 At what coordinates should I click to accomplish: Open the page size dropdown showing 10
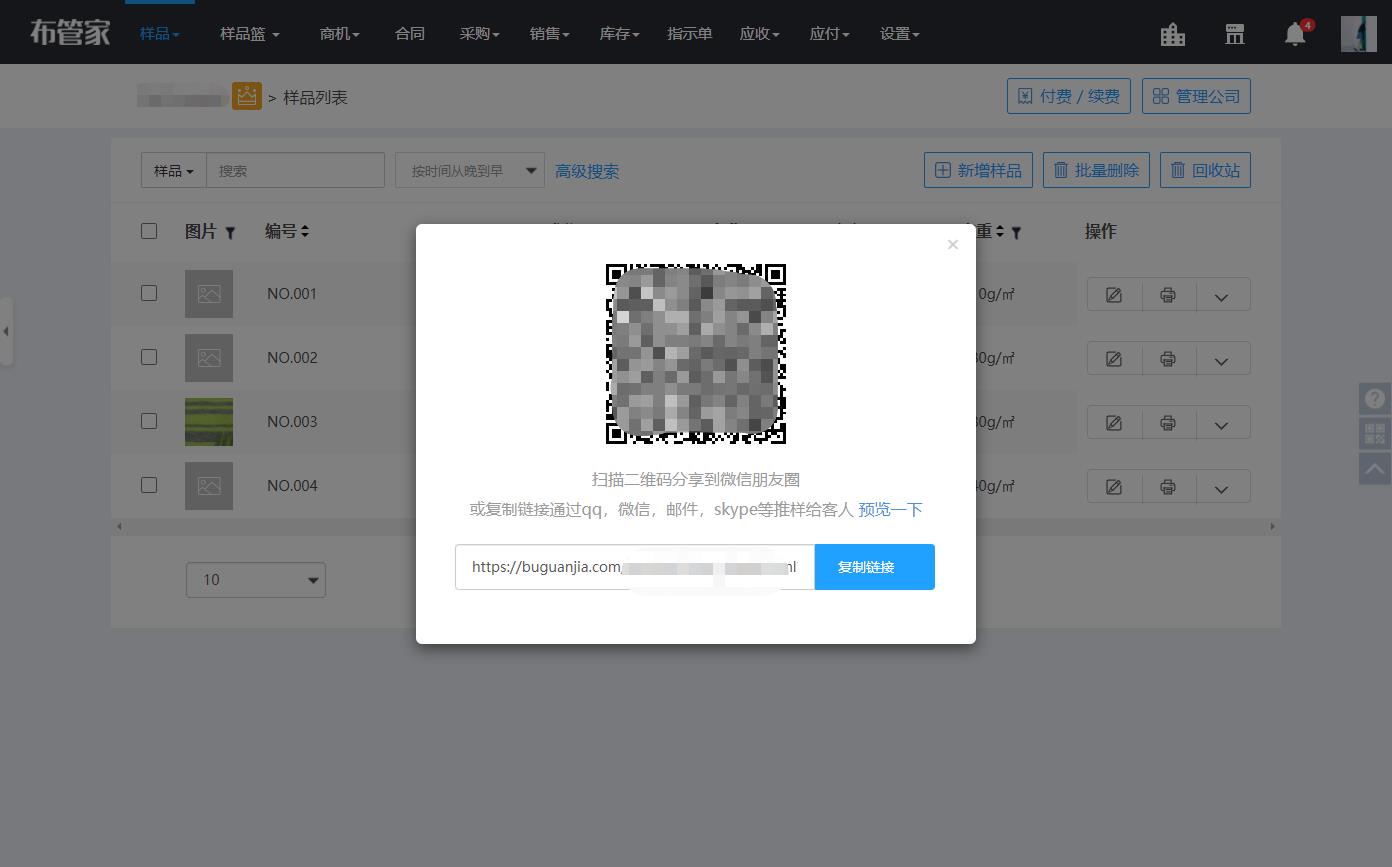[256, 580]
